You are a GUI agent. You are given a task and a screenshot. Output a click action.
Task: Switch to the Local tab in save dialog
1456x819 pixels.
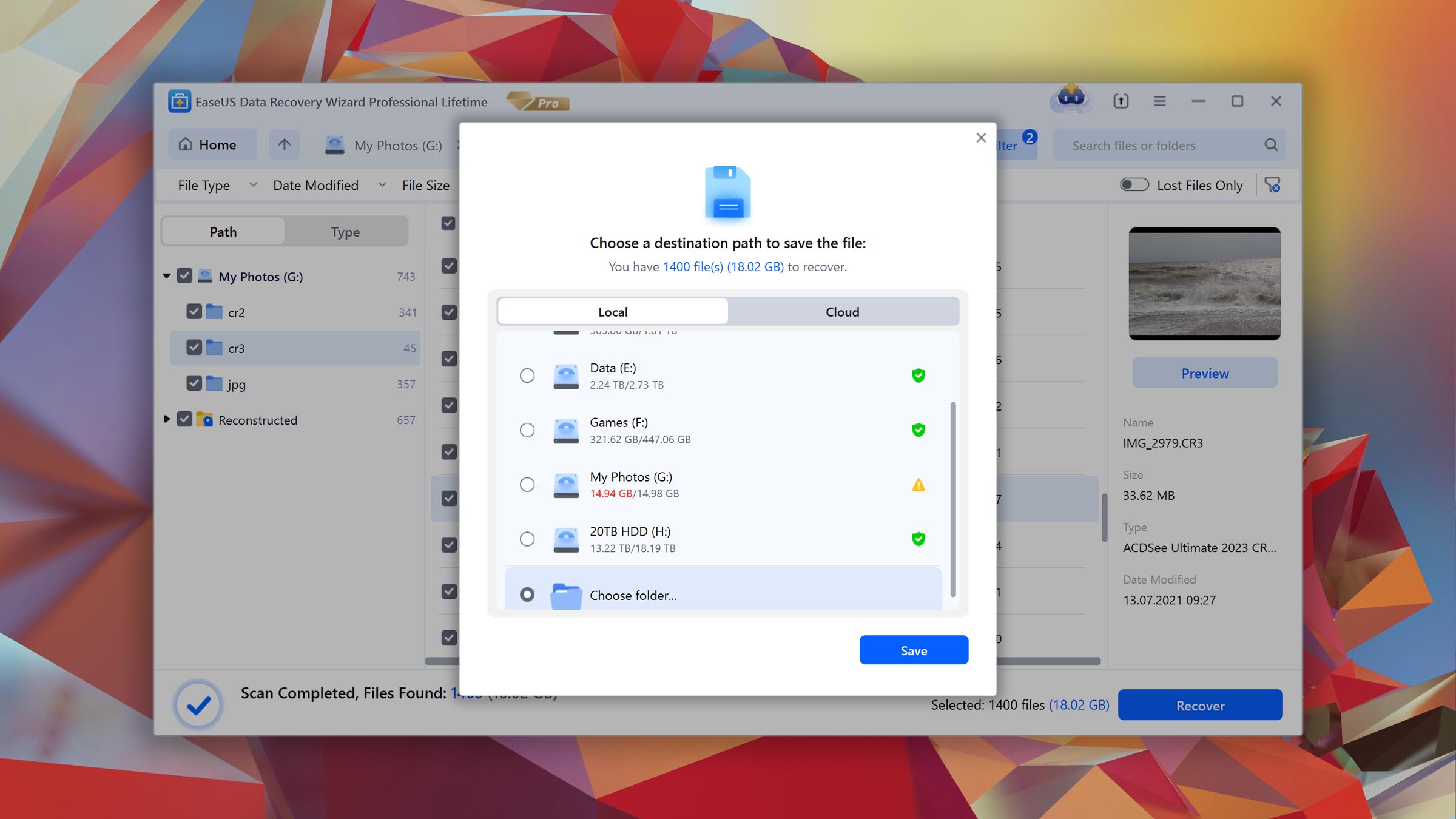pyautogui.click(x=612, y=311)
